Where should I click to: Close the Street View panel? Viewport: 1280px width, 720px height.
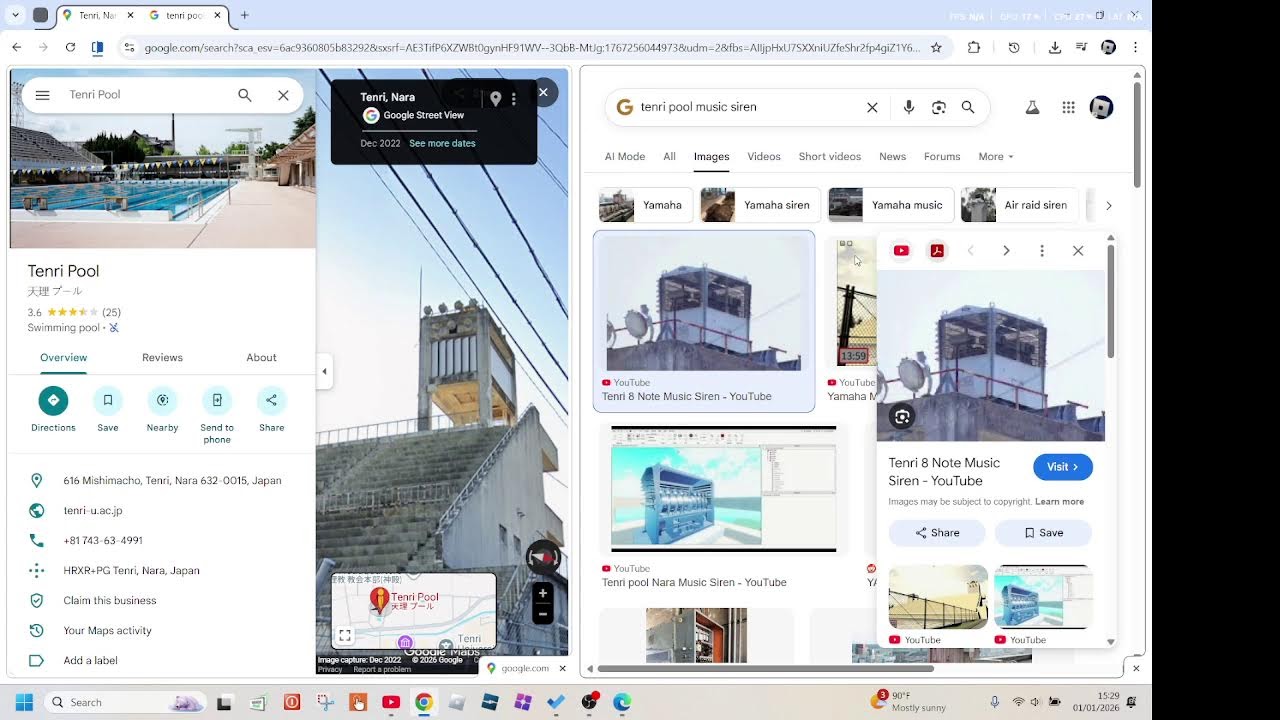pos(543,92)
